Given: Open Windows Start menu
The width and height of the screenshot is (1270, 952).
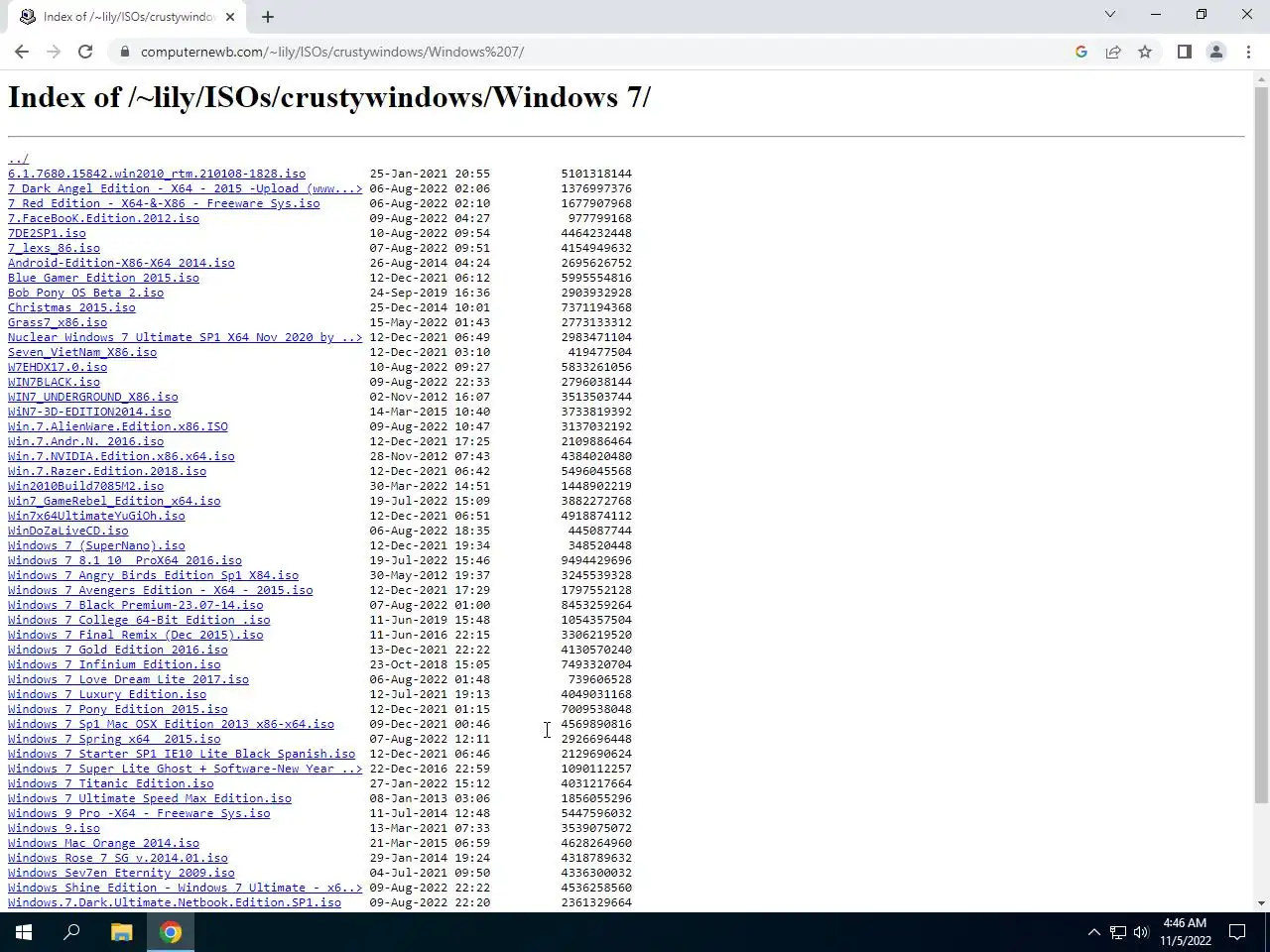Looking at the screenshot, I should click(24, 932).
